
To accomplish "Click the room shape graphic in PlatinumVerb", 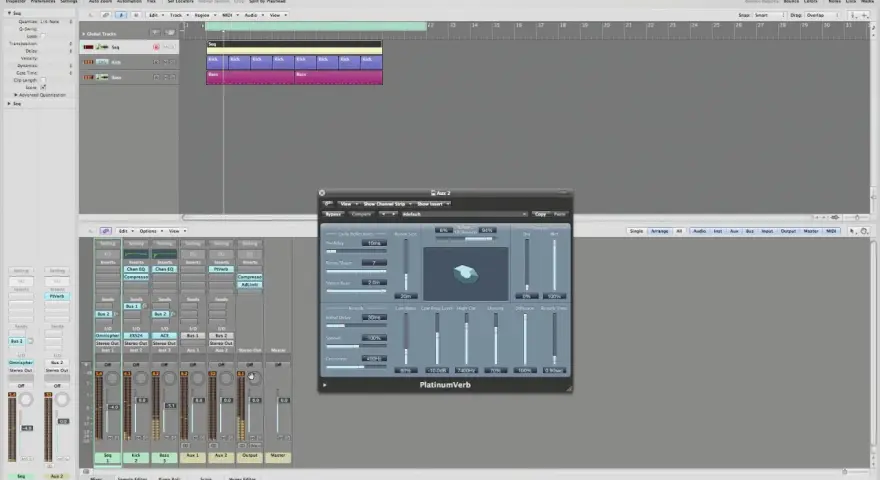I will (466, 274).
